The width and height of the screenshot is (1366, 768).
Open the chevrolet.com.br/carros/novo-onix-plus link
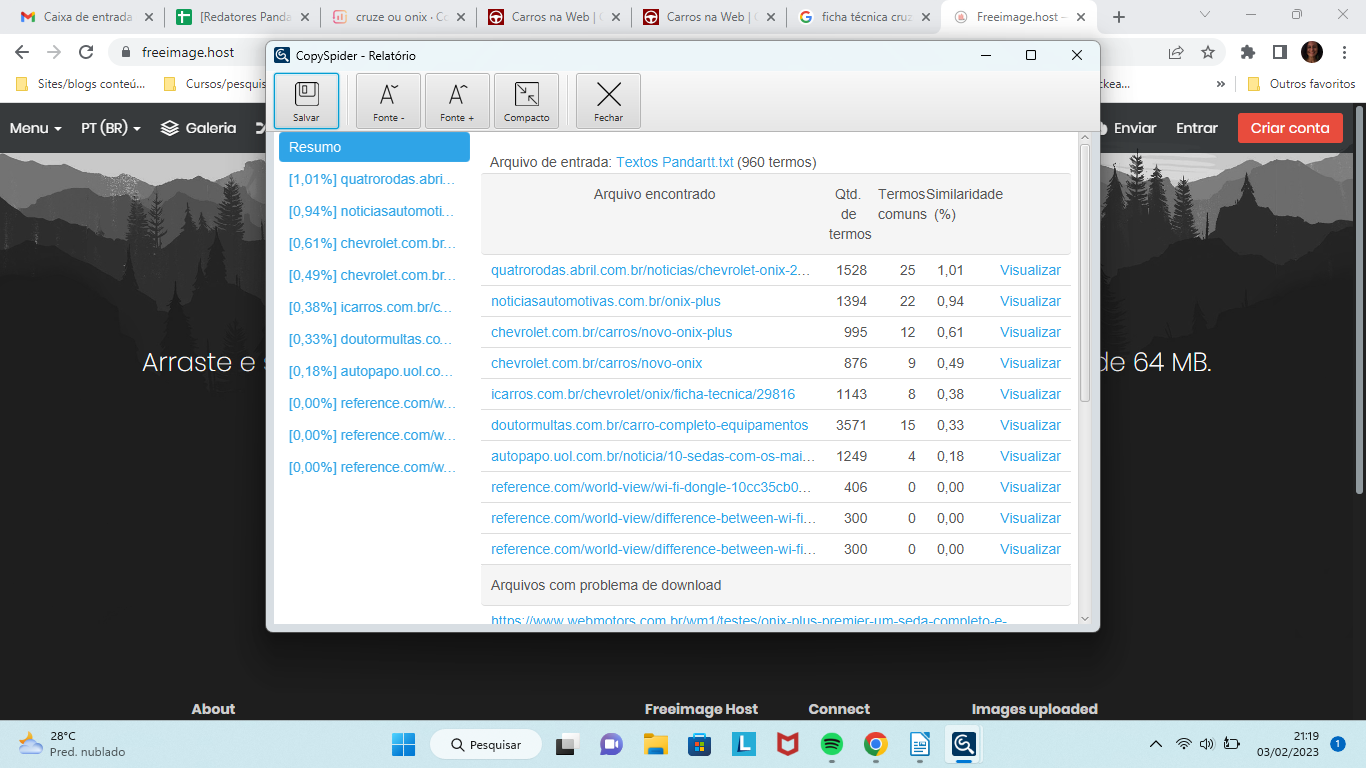coord(611,332)
